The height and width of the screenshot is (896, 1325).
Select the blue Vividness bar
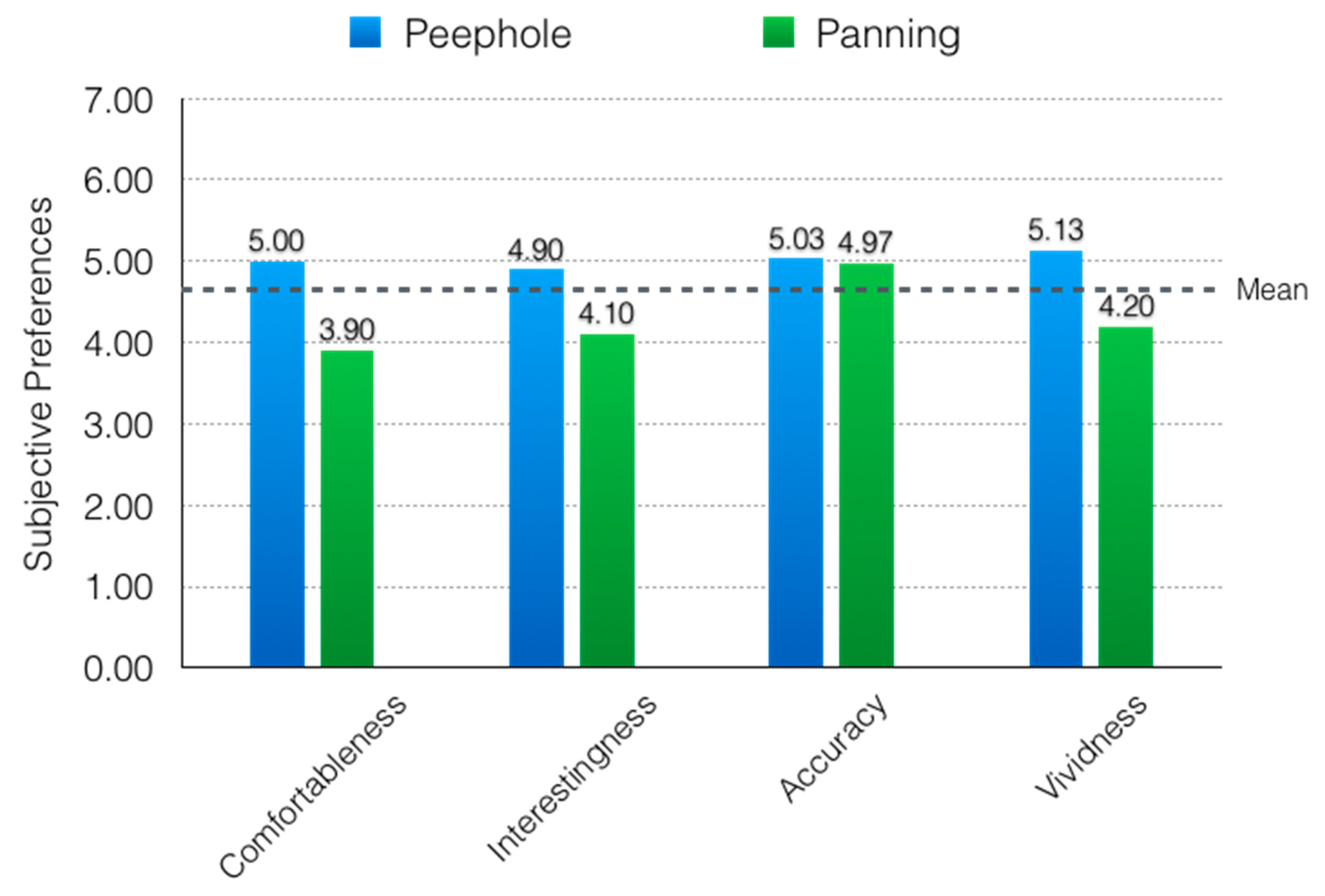tap(1055, 458)
